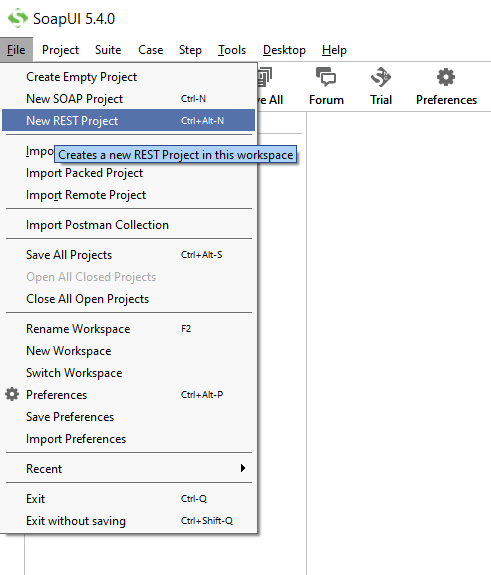Click the Preferences gear in the toolbar

[x=446, y=77]
